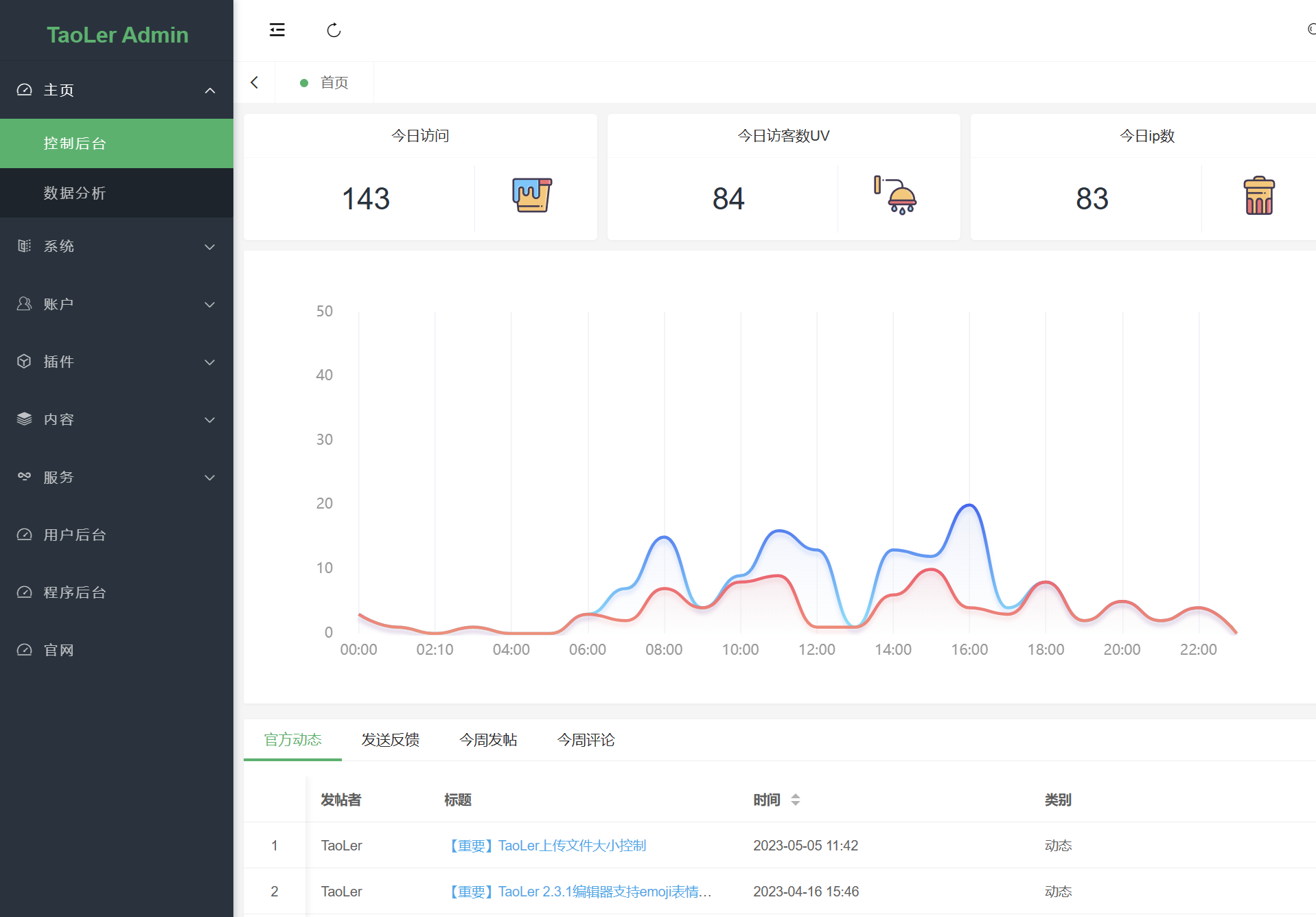Click the 时间 column header
The image size is (1316, 917).
point(767,800)
